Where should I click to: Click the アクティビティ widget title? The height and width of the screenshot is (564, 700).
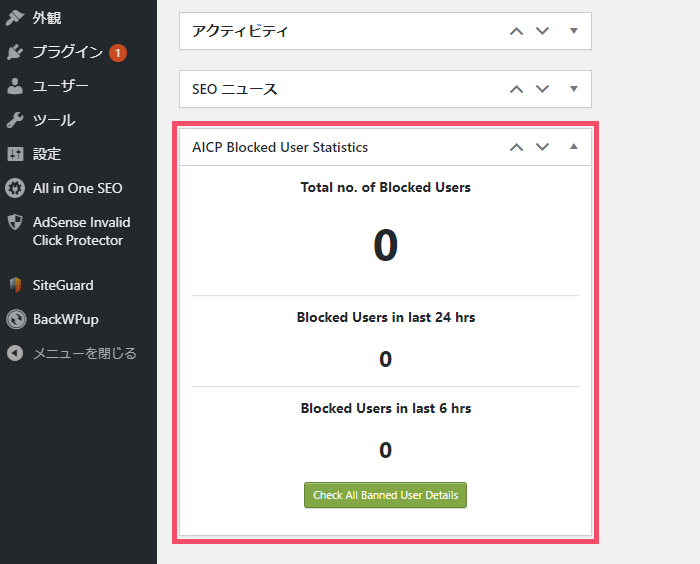[240, 31]
